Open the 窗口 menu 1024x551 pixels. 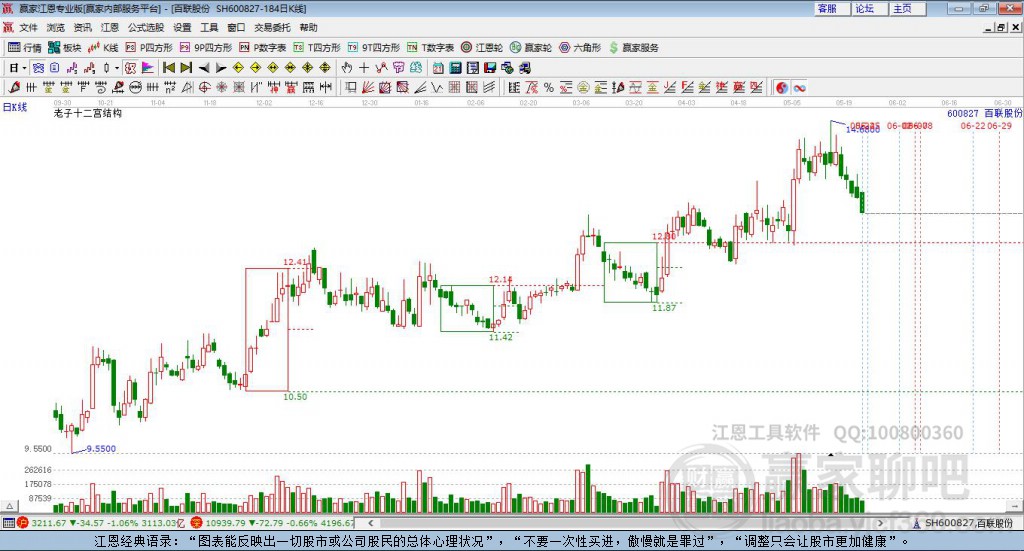pyautogui.click(x=236, y=27)
